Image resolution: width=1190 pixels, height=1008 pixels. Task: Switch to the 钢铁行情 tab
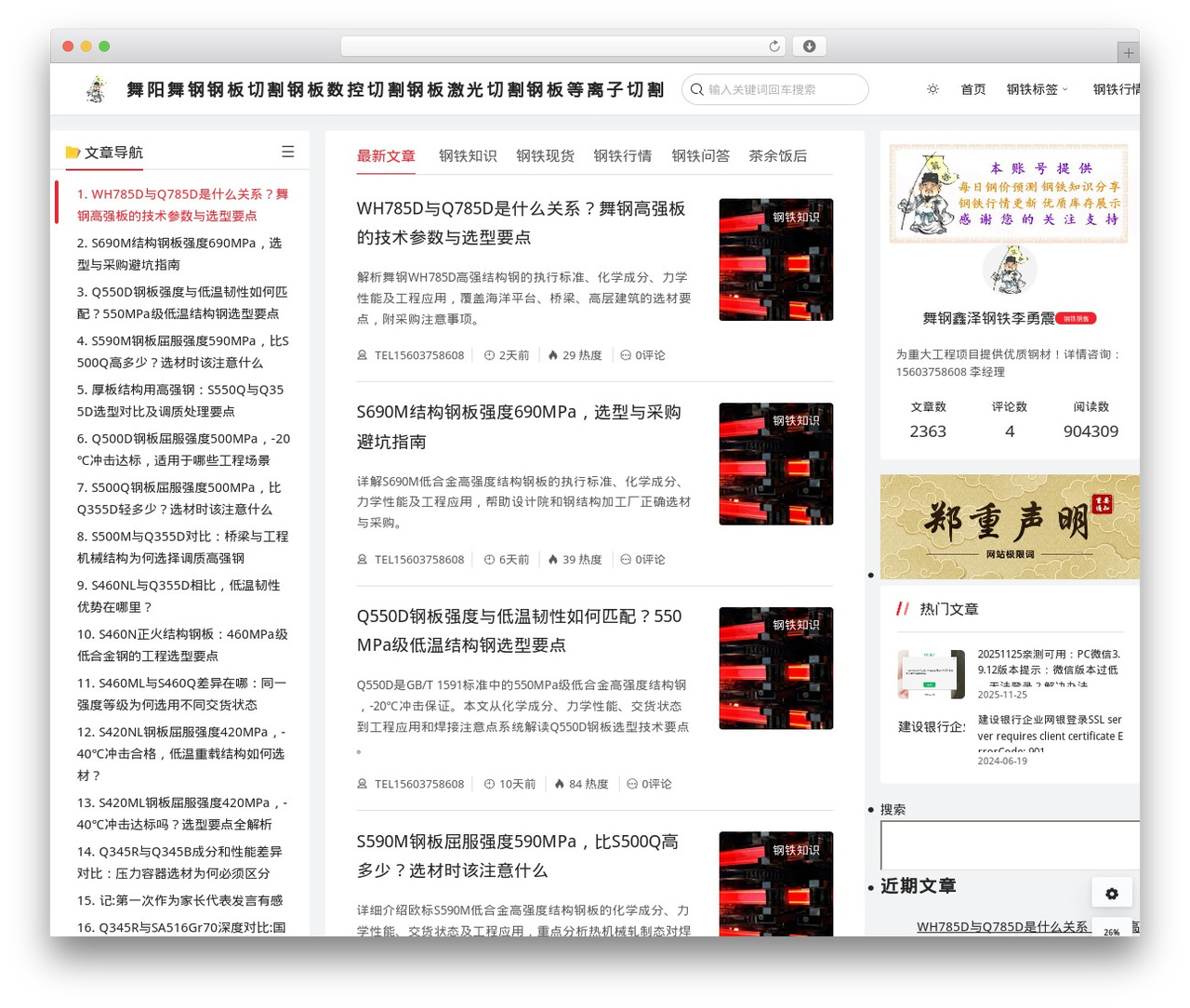pos(623,156)
